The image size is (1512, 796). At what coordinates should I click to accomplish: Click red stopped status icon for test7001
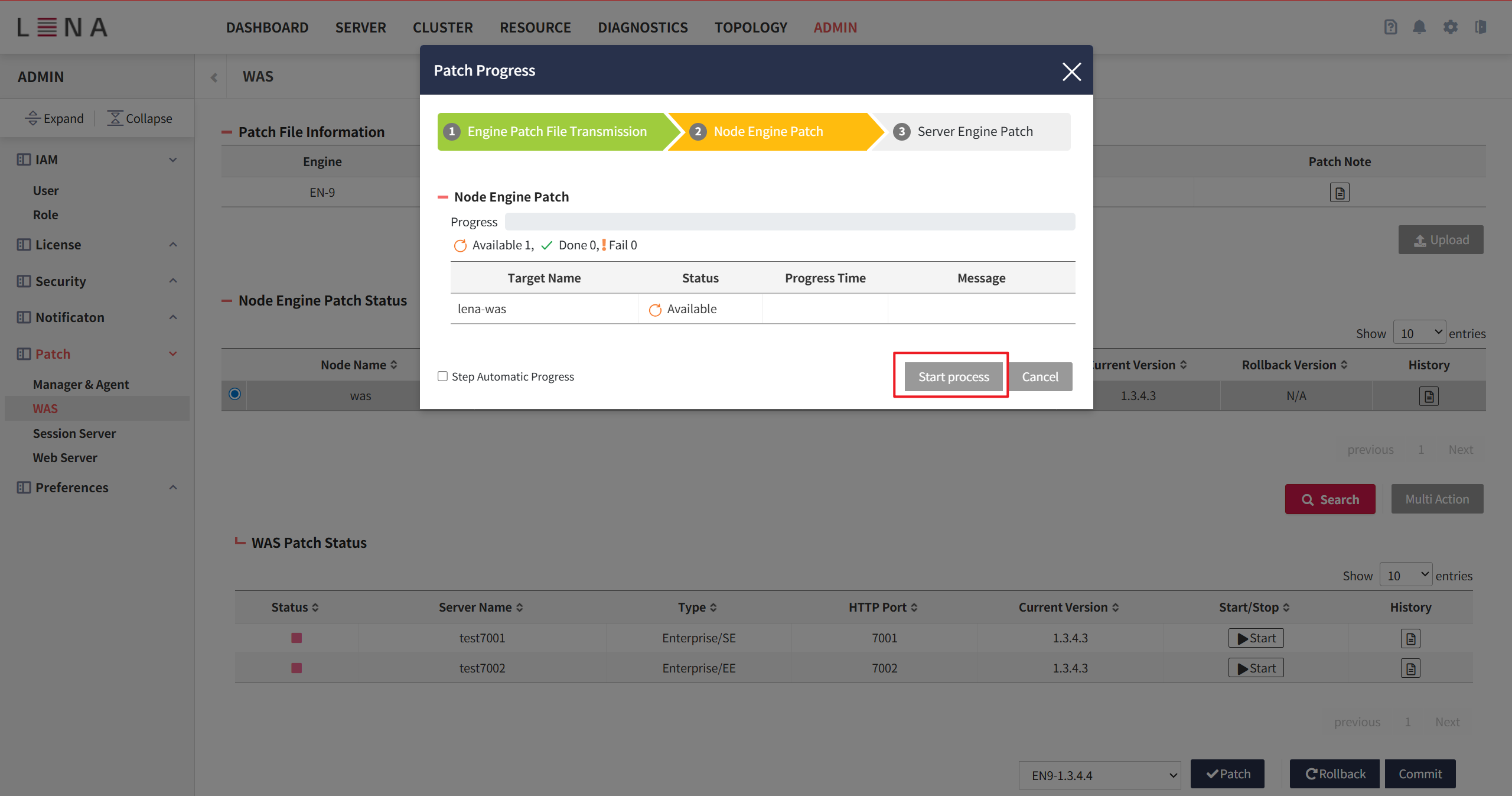pos(296,638)
